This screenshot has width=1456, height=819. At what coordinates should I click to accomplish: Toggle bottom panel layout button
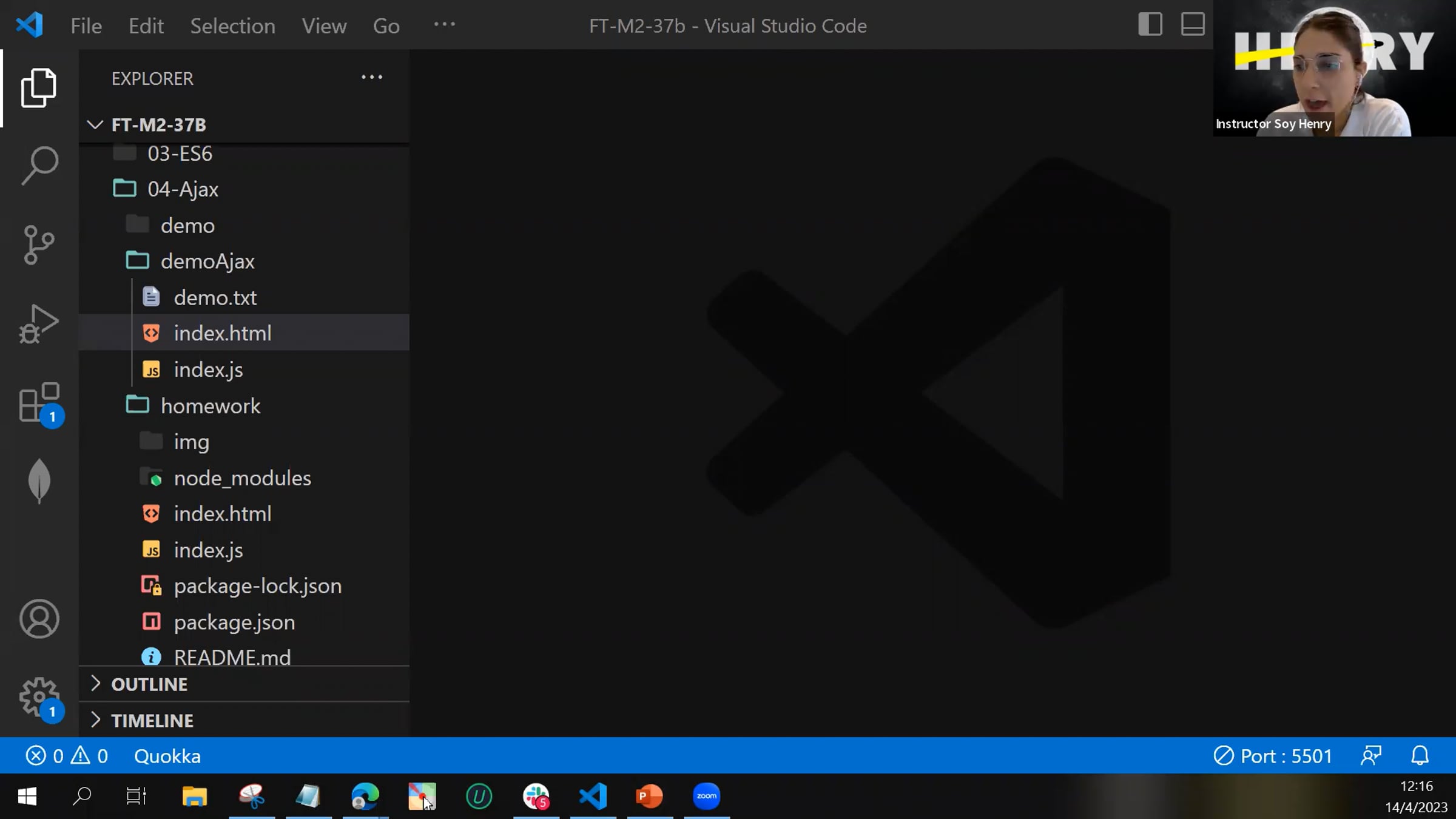pyautogui.click(x=1192, y=25)
